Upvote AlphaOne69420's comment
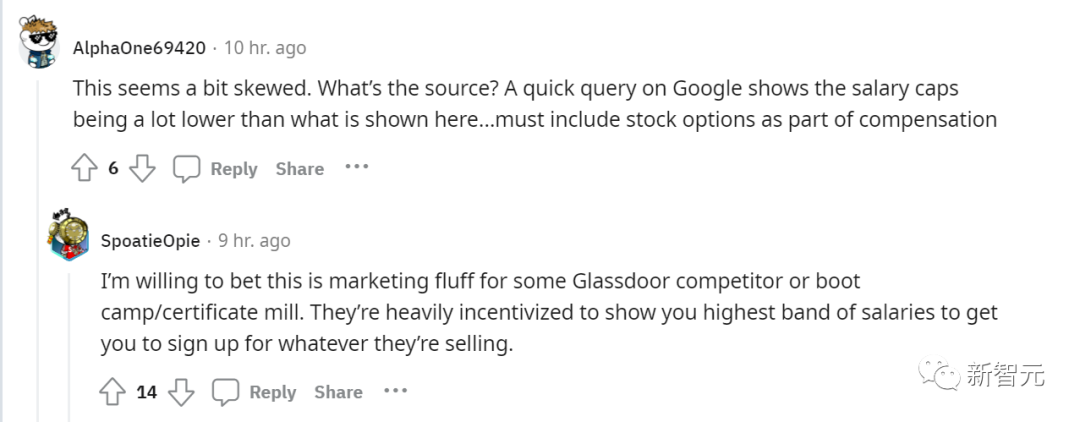1080x422 pixels. click(84, 169)
